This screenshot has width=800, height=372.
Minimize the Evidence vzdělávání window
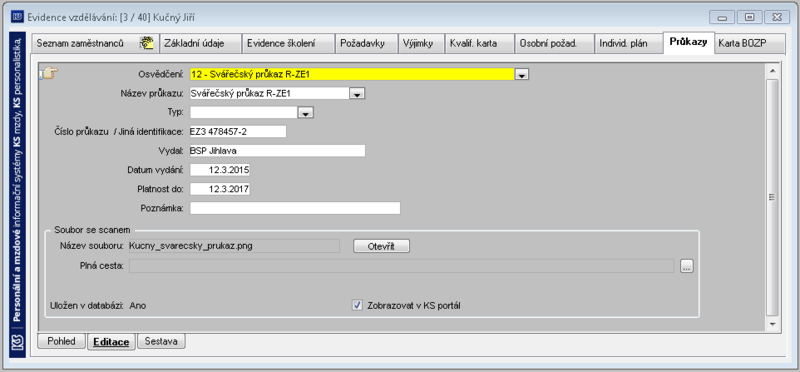pos(721,17)
